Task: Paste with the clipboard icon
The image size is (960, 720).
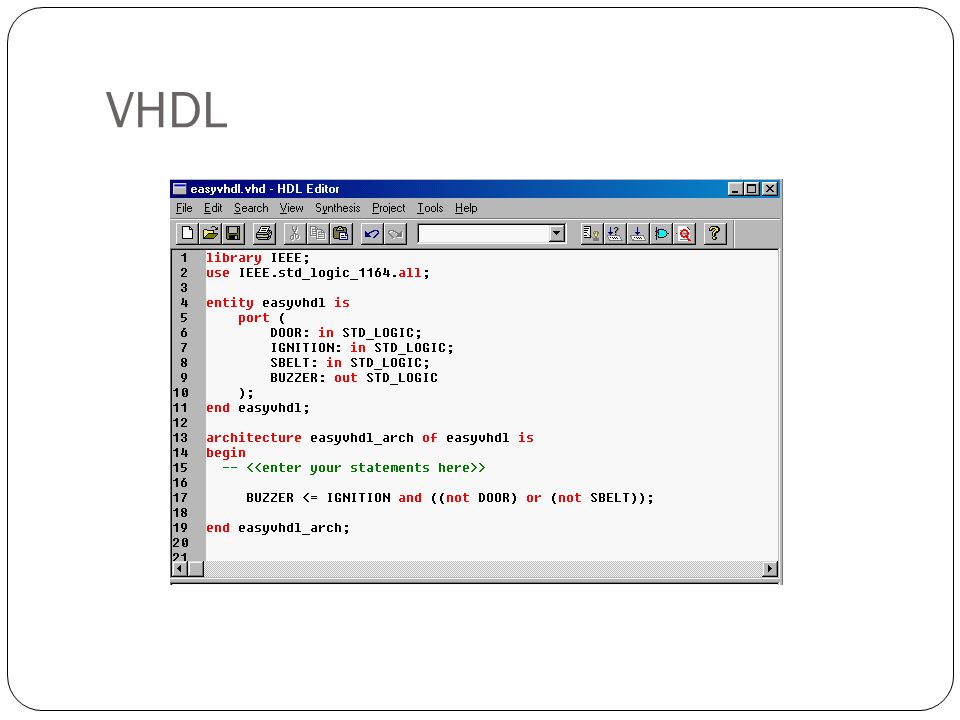Action: [341, 233]
